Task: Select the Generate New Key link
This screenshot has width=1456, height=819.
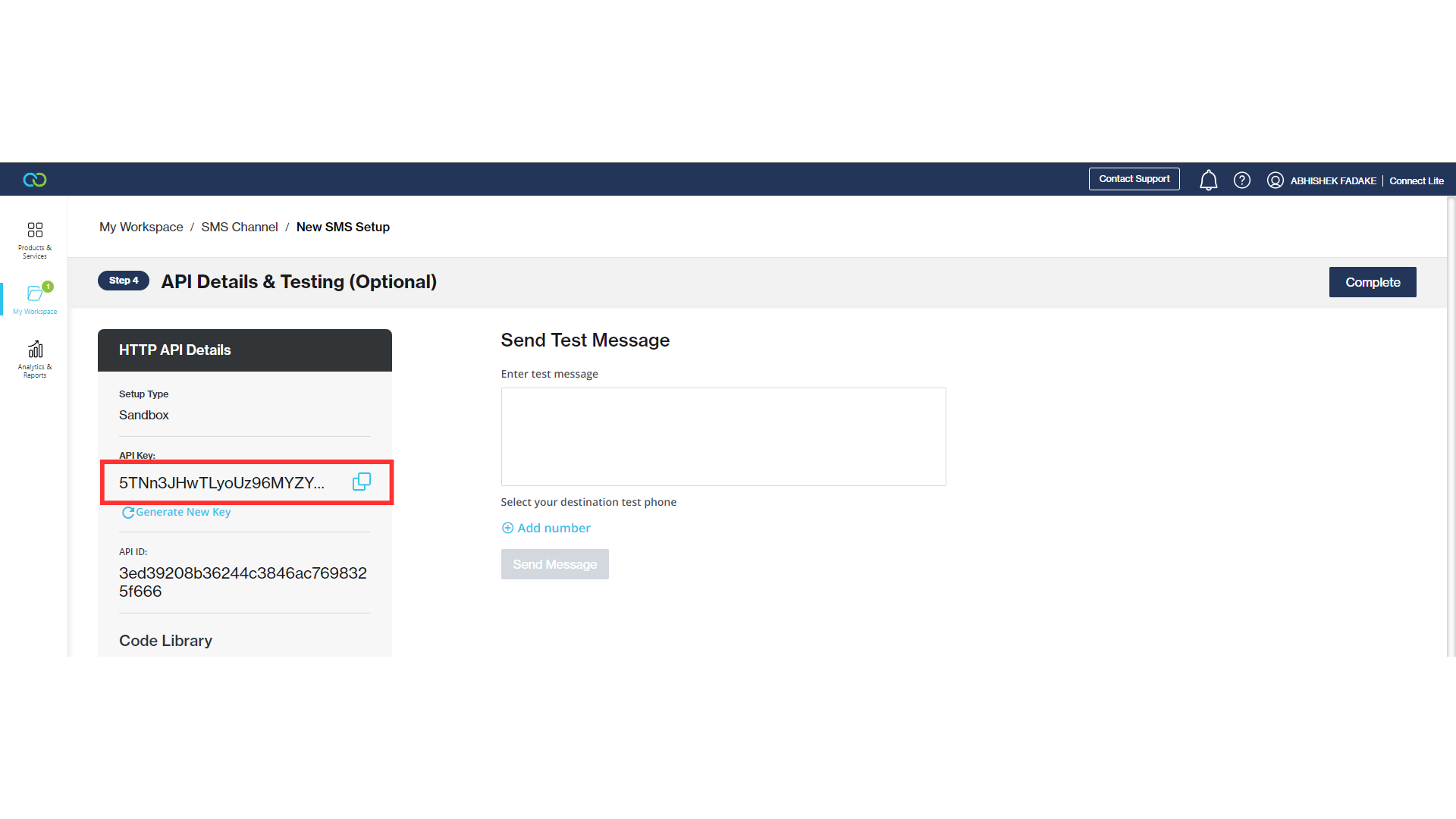Action: click(182, 512)
